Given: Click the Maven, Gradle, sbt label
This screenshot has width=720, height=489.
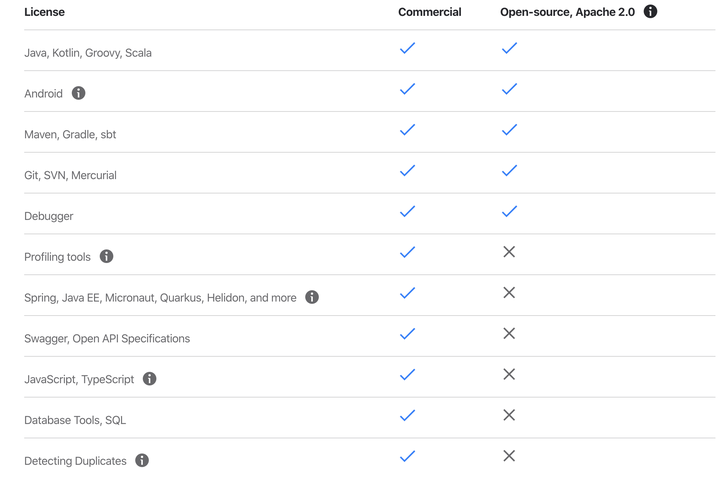Looking at the screenshot, I should [x=70, y=135].
